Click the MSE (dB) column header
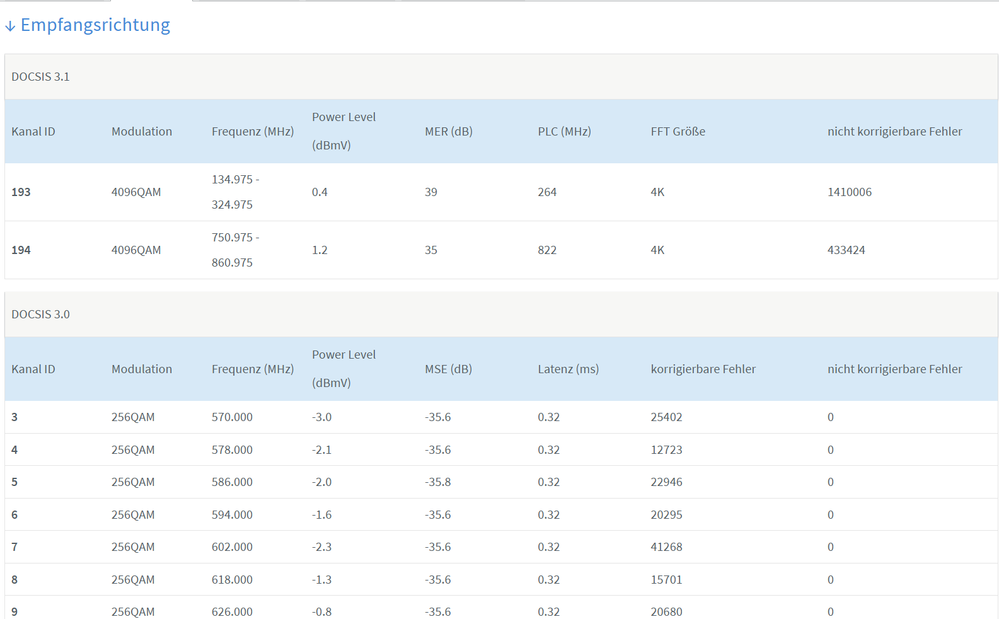The image size is (999, 619). 448,369
